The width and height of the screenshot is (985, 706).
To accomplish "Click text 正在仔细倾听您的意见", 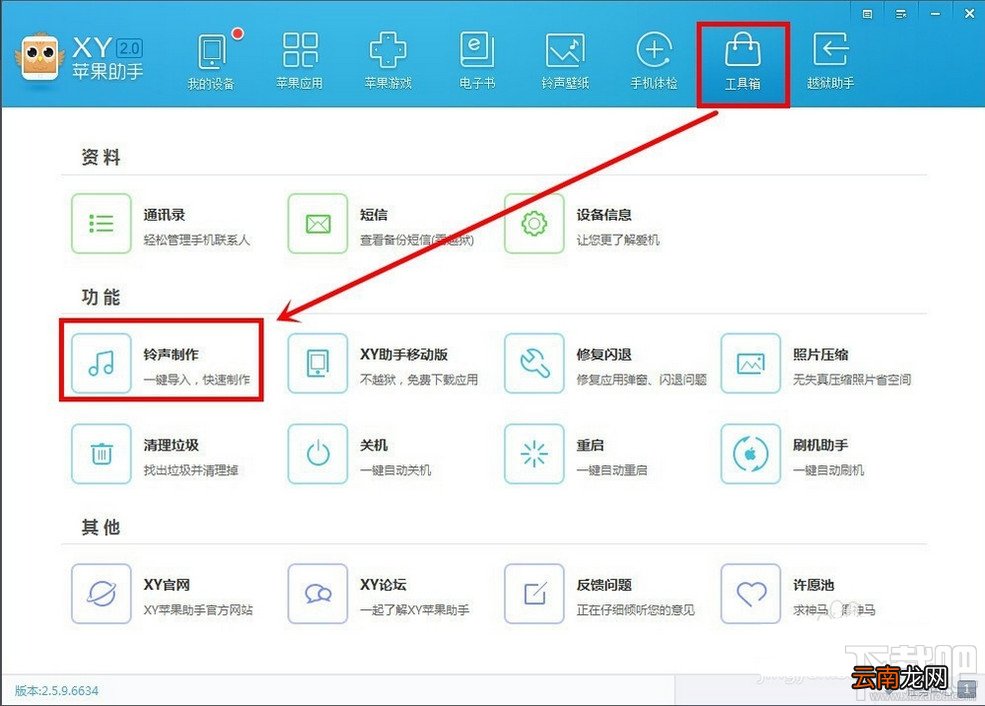I will click(636, 610).
